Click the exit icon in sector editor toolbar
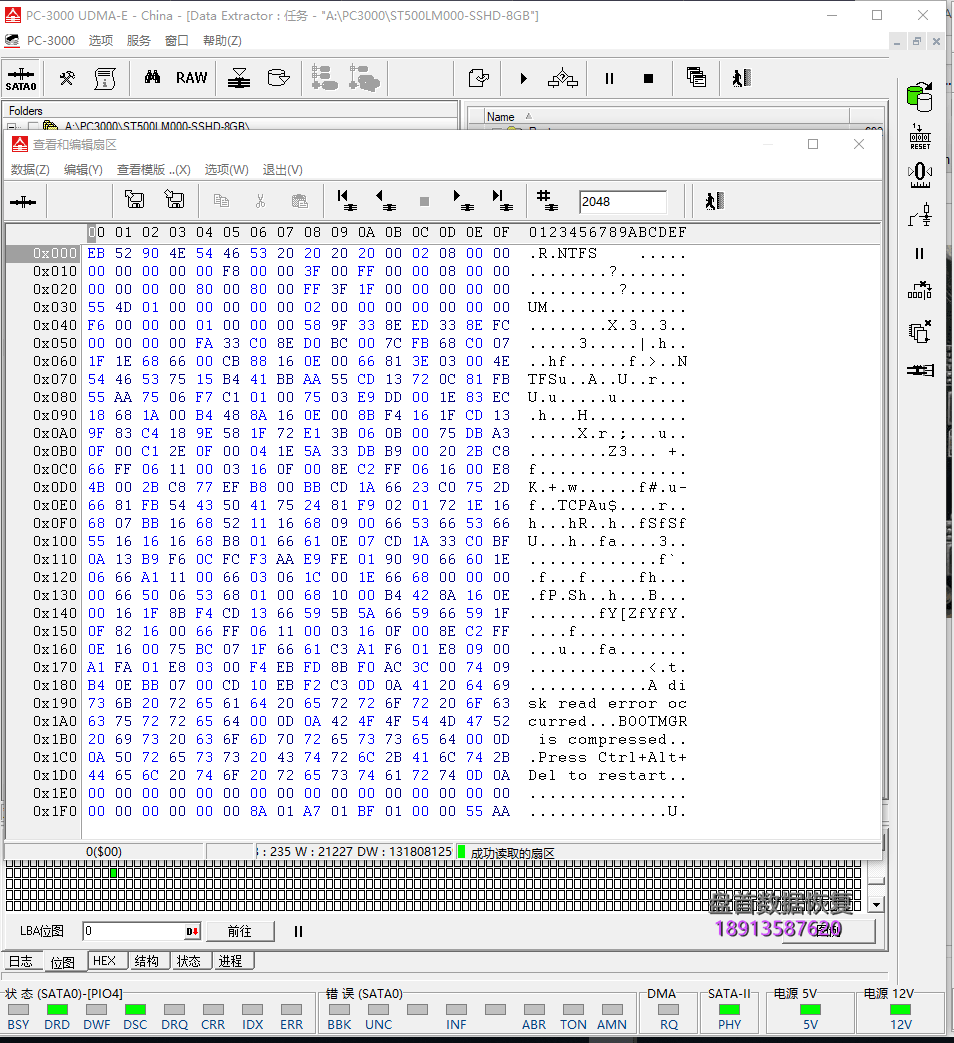This screenshot has width=954, height=1043. coord(715,201)
